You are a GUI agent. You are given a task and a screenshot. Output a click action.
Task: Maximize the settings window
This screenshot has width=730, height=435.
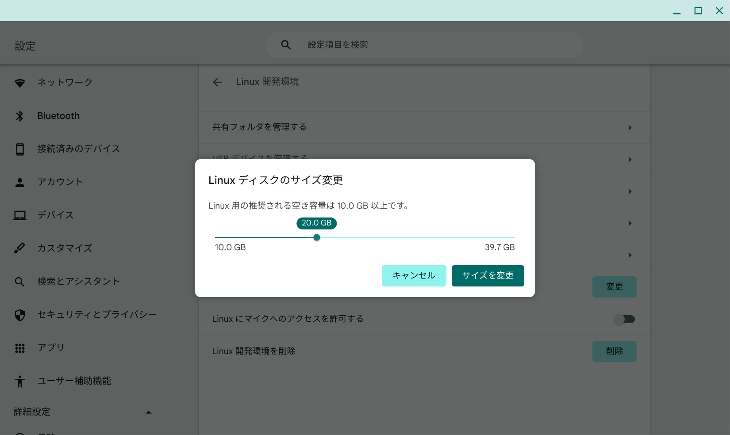(x=698, y=10)
